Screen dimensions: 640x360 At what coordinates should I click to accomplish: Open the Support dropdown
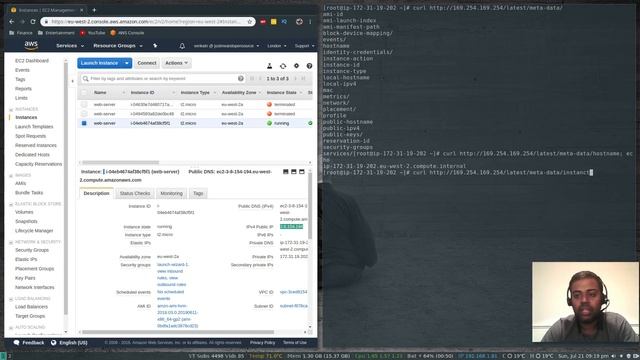pos(304,46)
